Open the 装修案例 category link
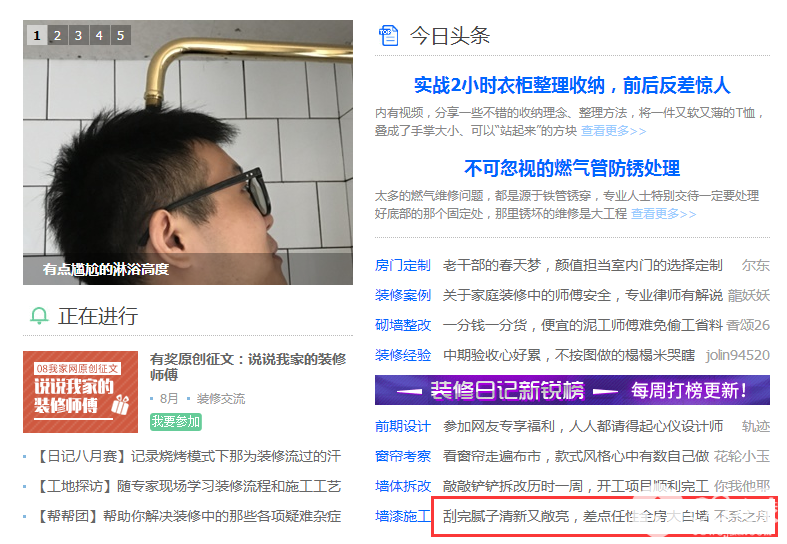The image size is (787, 544). click(x=403, y=295)
